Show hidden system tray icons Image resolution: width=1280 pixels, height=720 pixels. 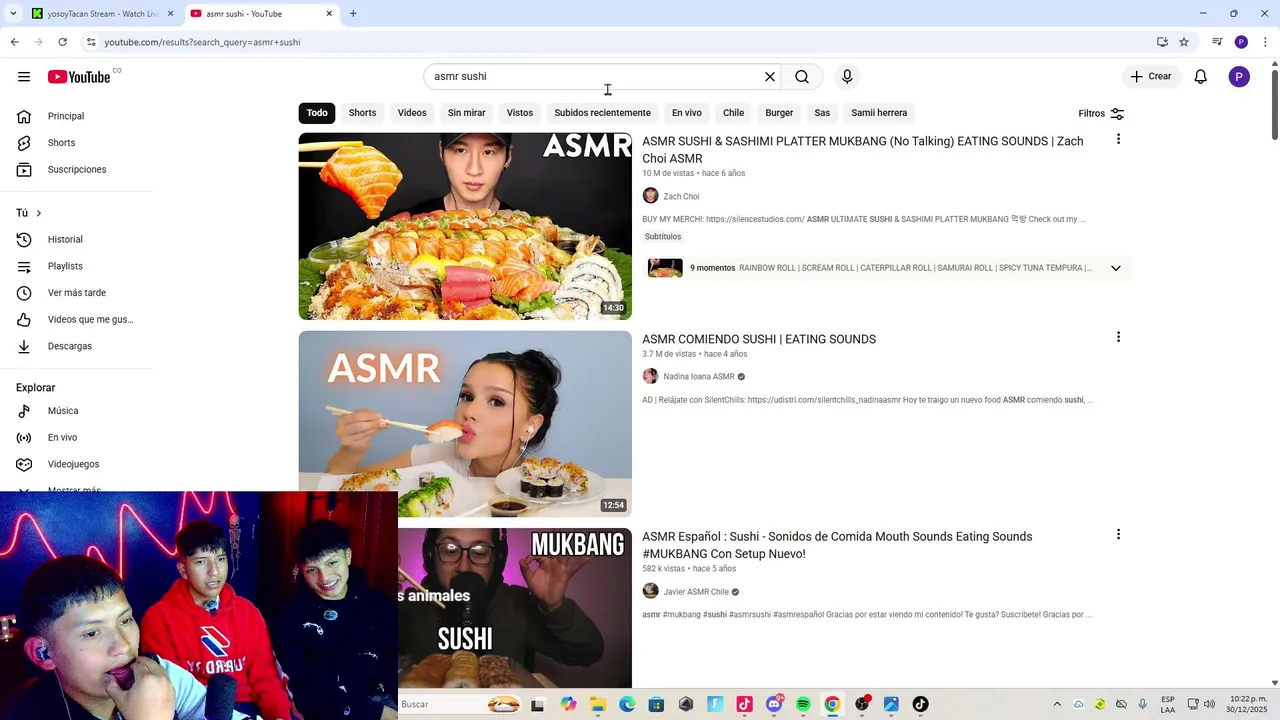(1057, 705)
